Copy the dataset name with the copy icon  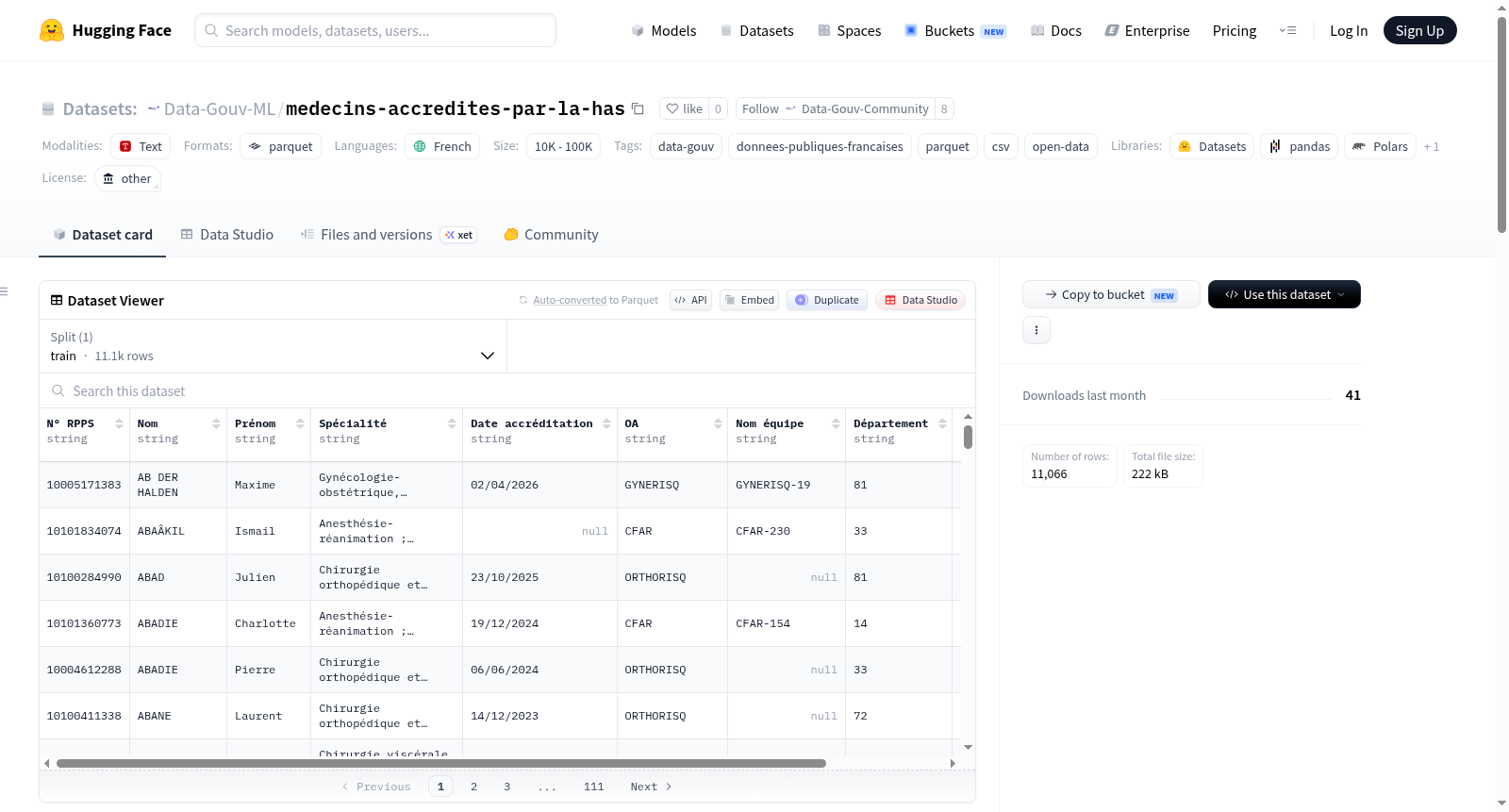[638, 108]
